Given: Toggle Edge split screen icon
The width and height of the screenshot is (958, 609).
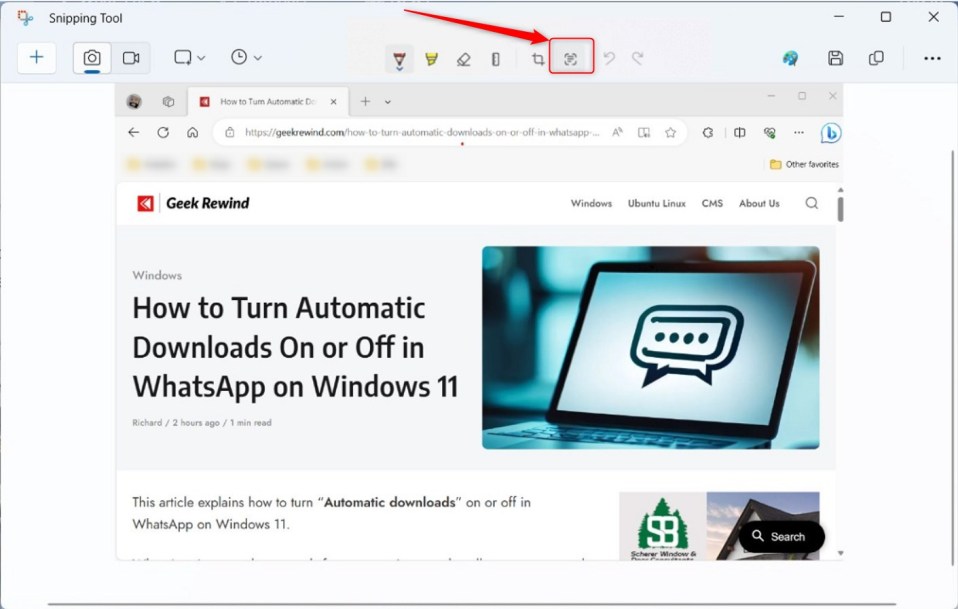Looking at the screenshot, I should tap(740, 133).
